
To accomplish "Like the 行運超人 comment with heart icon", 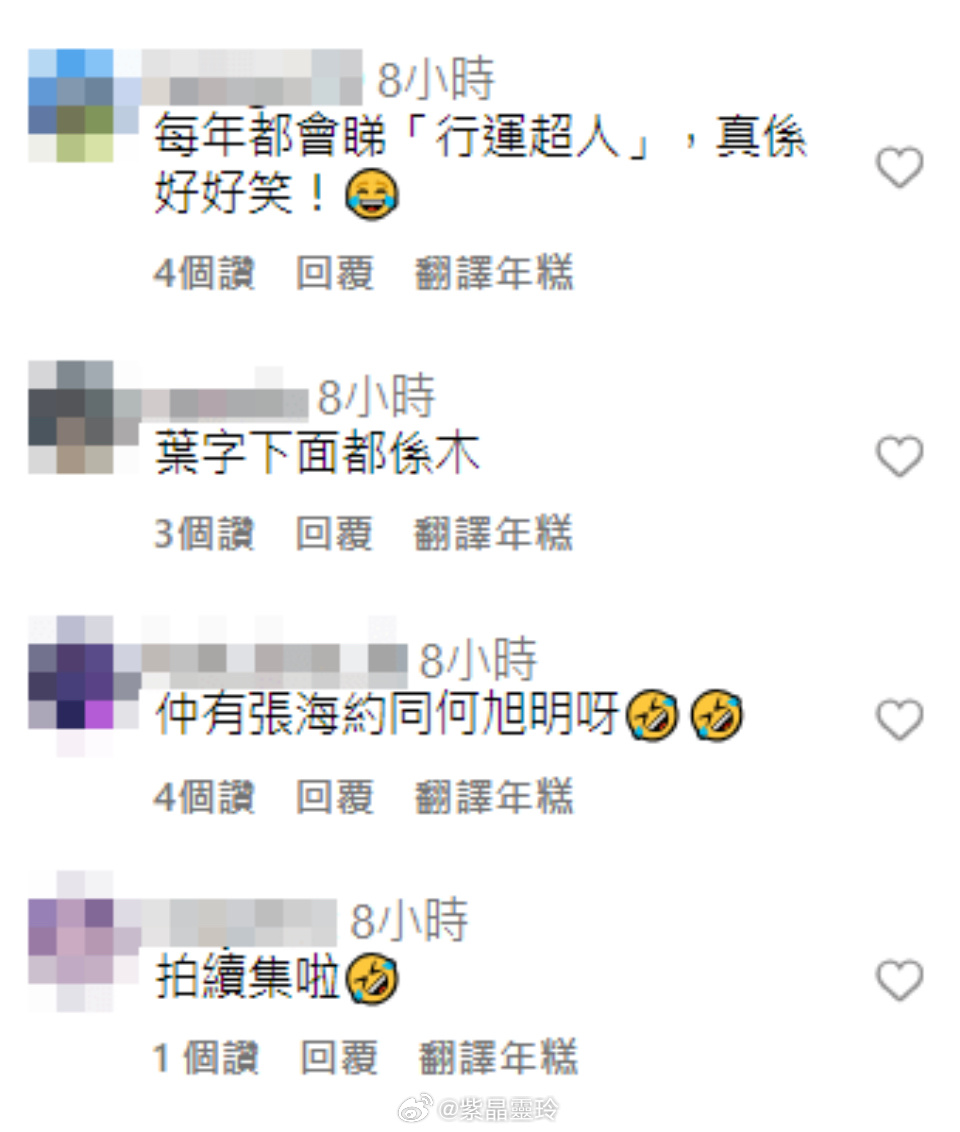I will (899, 167).
